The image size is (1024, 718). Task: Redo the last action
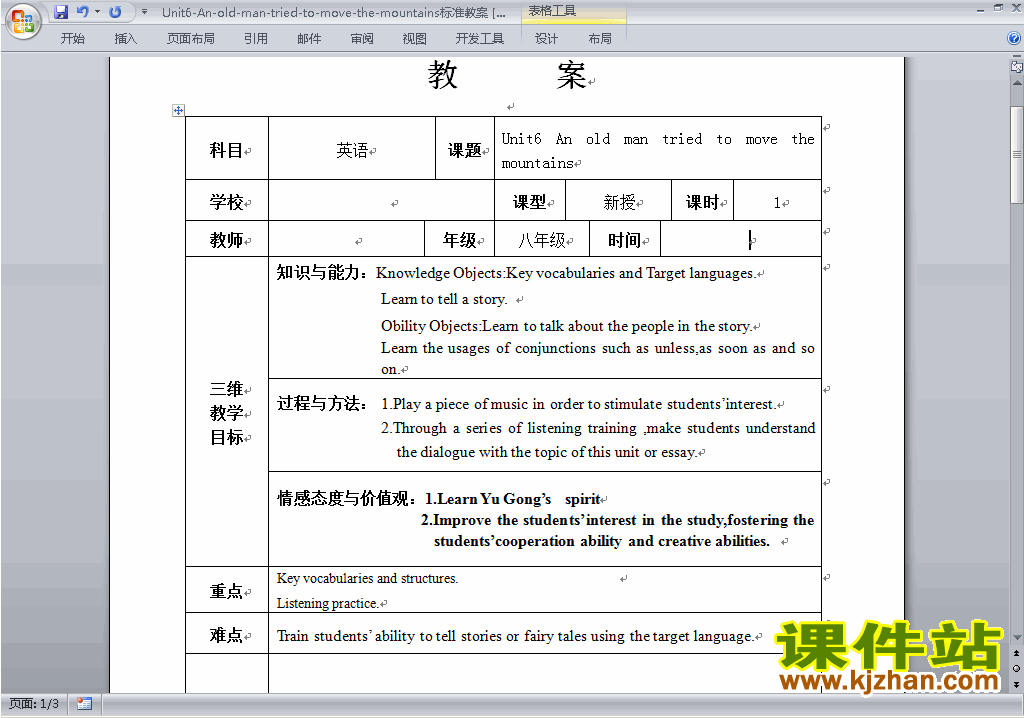pos(115,12)
